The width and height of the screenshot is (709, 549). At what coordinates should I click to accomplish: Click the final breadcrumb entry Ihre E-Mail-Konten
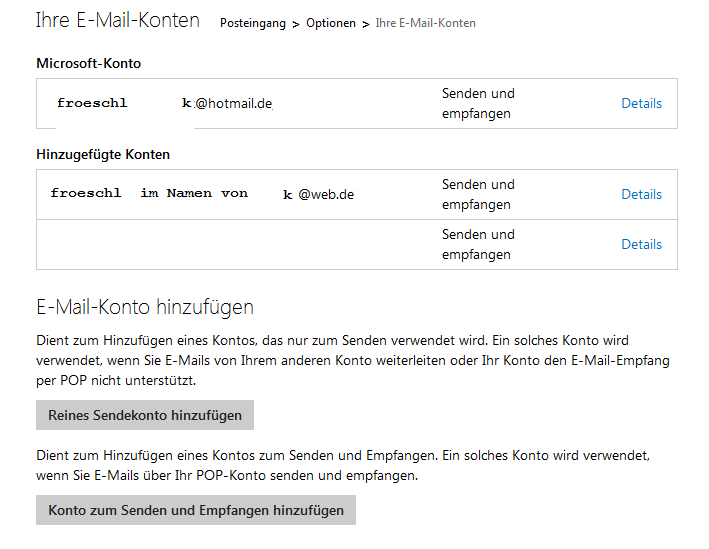click(425, 23)
